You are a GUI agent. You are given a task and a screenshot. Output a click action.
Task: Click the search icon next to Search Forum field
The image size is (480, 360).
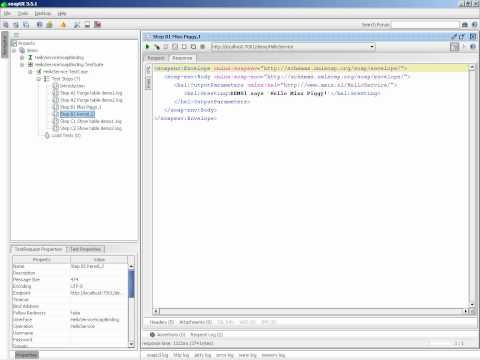[x=465, y=25]
